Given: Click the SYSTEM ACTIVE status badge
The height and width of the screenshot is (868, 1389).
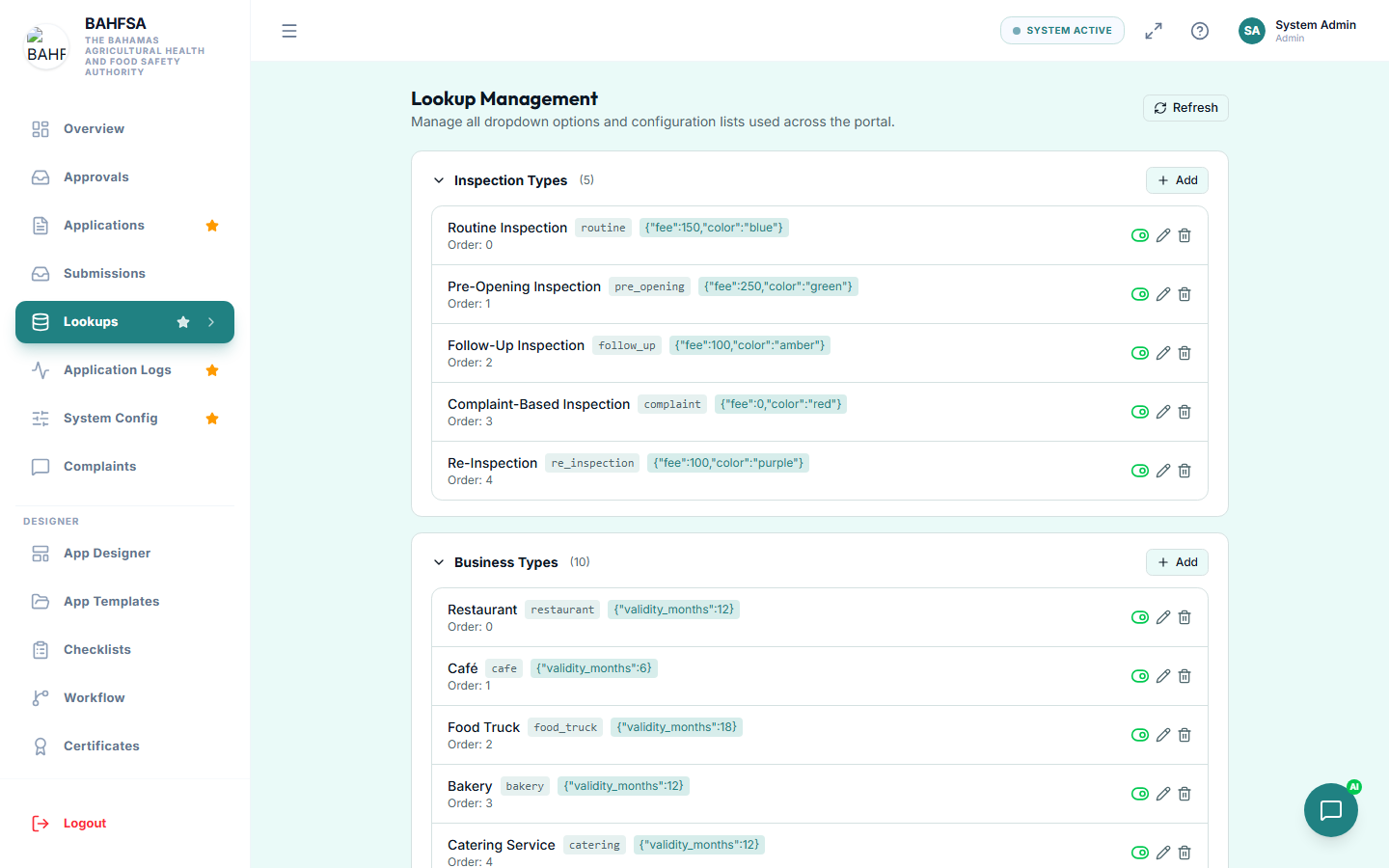Looking at the screenshot, I should tap(1062, 31).
